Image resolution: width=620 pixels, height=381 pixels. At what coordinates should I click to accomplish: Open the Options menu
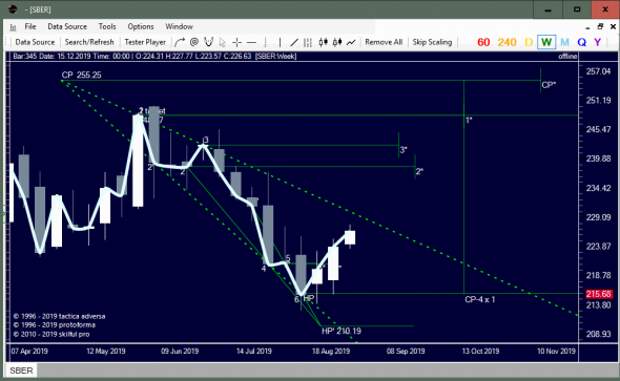tap(140, 26)
